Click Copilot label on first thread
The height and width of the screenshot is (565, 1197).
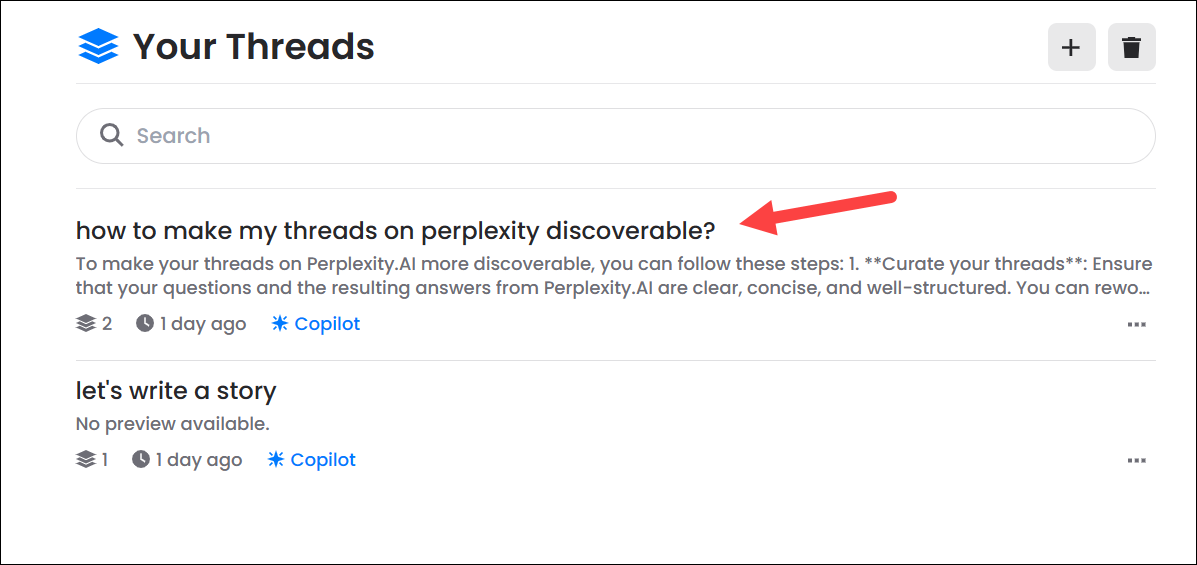[327, 324]
